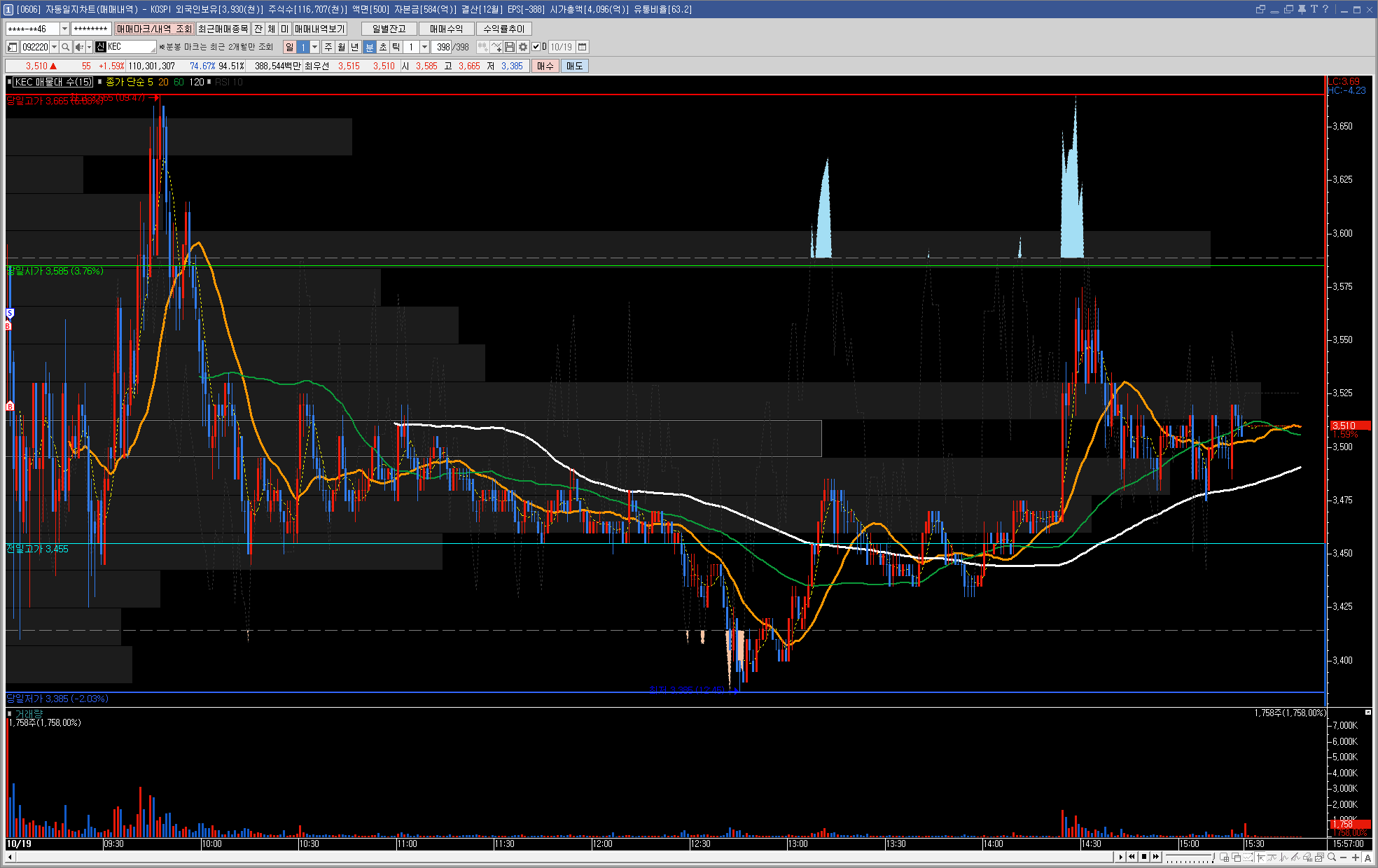Toggle the D checkbox beside date
Viewport: 1378px width, 868px height.
(x=536, y=47)
